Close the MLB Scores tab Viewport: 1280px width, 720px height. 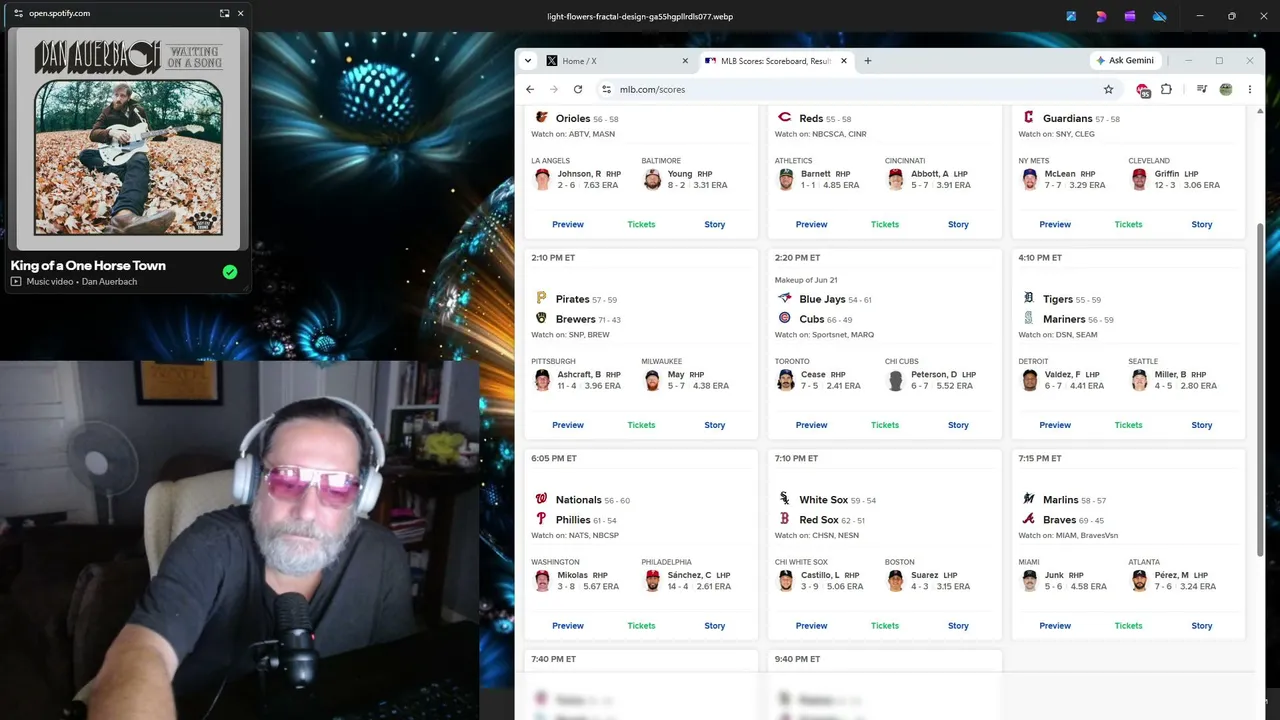coord(844,61)
